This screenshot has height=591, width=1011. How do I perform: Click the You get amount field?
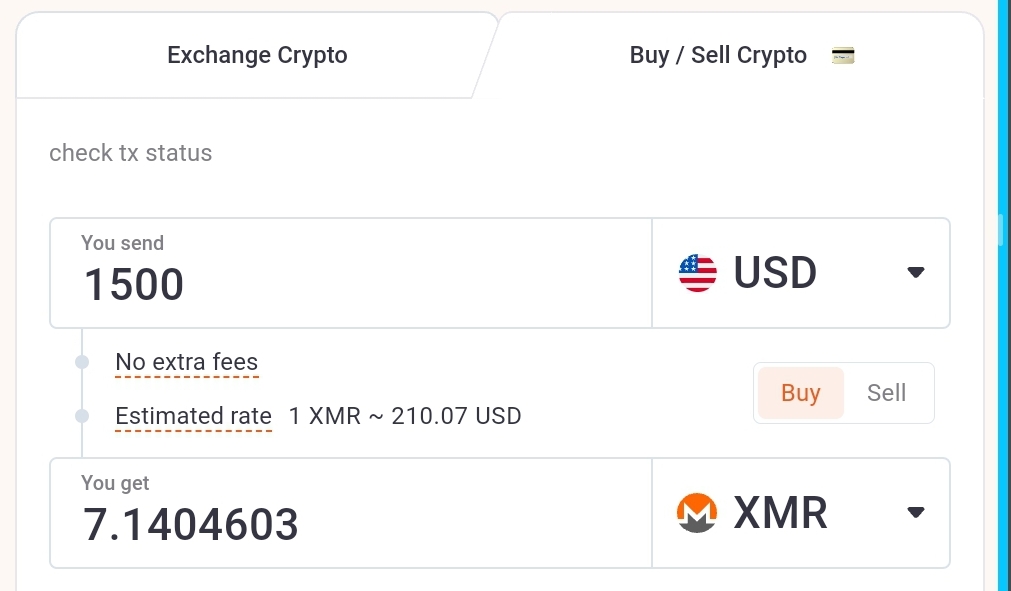[350, 524]
